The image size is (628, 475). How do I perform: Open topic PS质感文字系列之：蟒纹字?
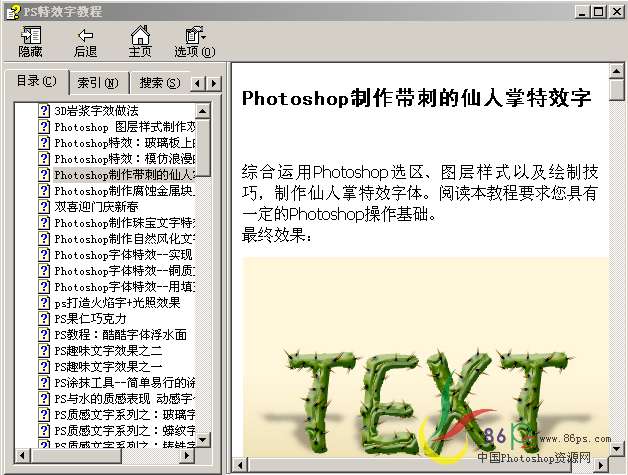click(x=125, y=431)
